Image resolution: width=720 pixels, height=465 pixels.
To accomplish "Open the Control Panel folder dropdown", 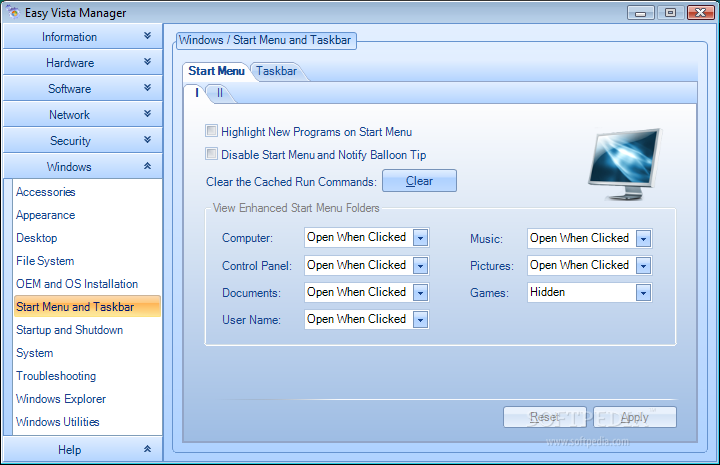I will 421,265.
